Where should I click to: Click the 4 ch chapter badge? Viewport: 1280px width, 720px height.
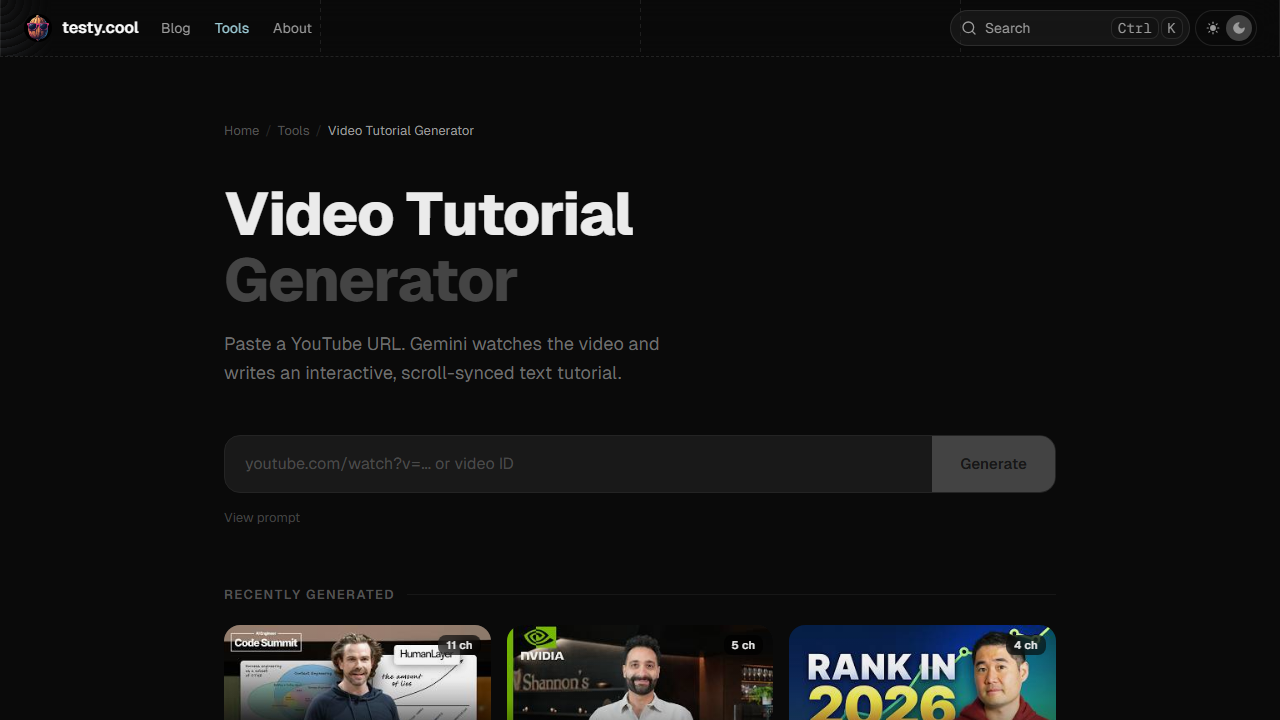click(1025, 645)
